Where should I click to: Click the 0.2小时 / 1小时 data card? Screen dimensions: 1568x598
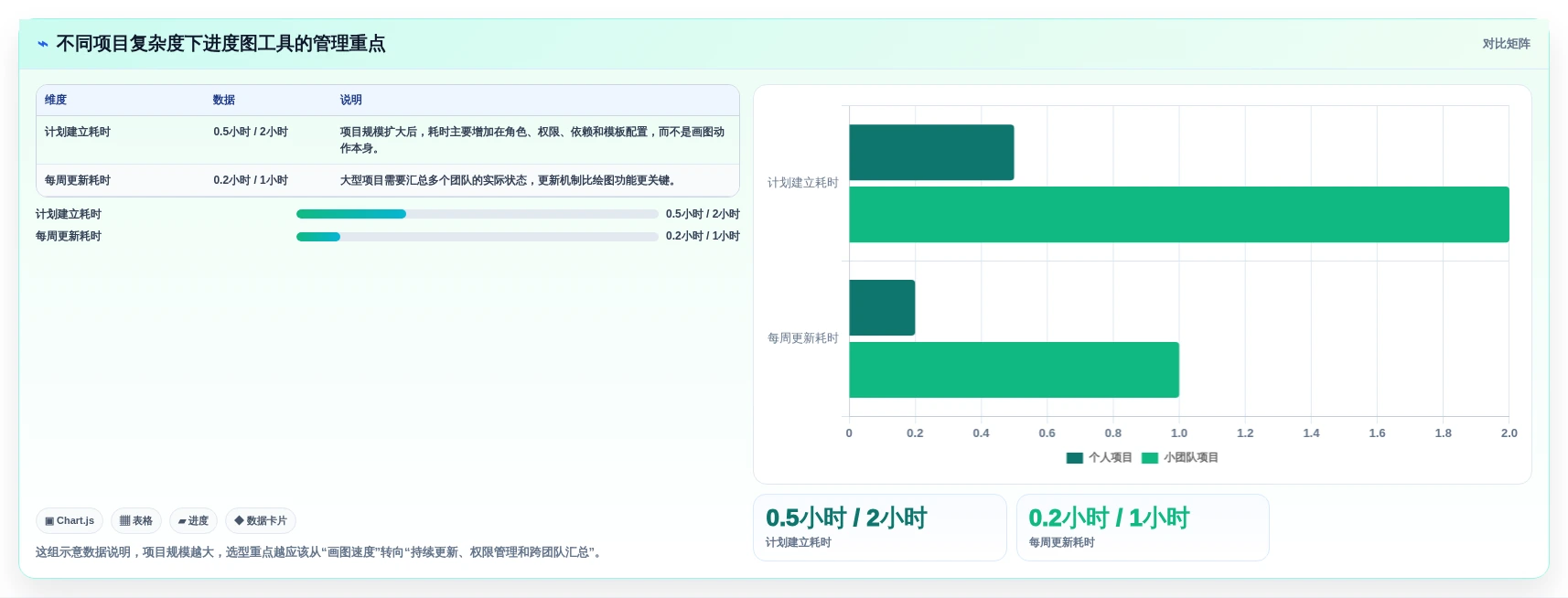click(1143, 528)
